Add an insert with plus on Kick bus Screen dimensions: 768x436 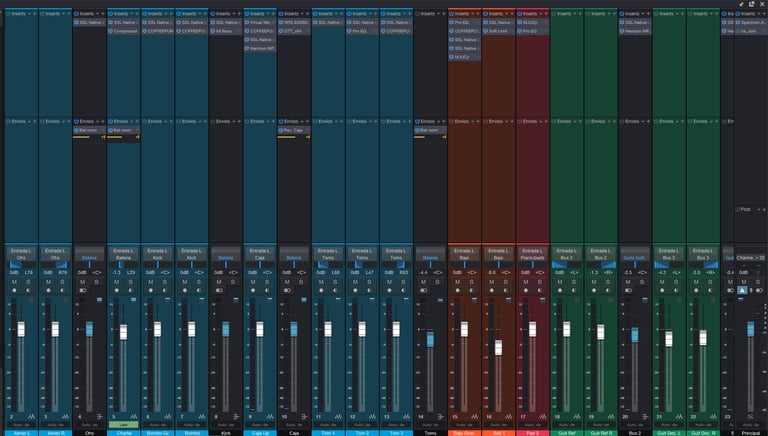239,14
